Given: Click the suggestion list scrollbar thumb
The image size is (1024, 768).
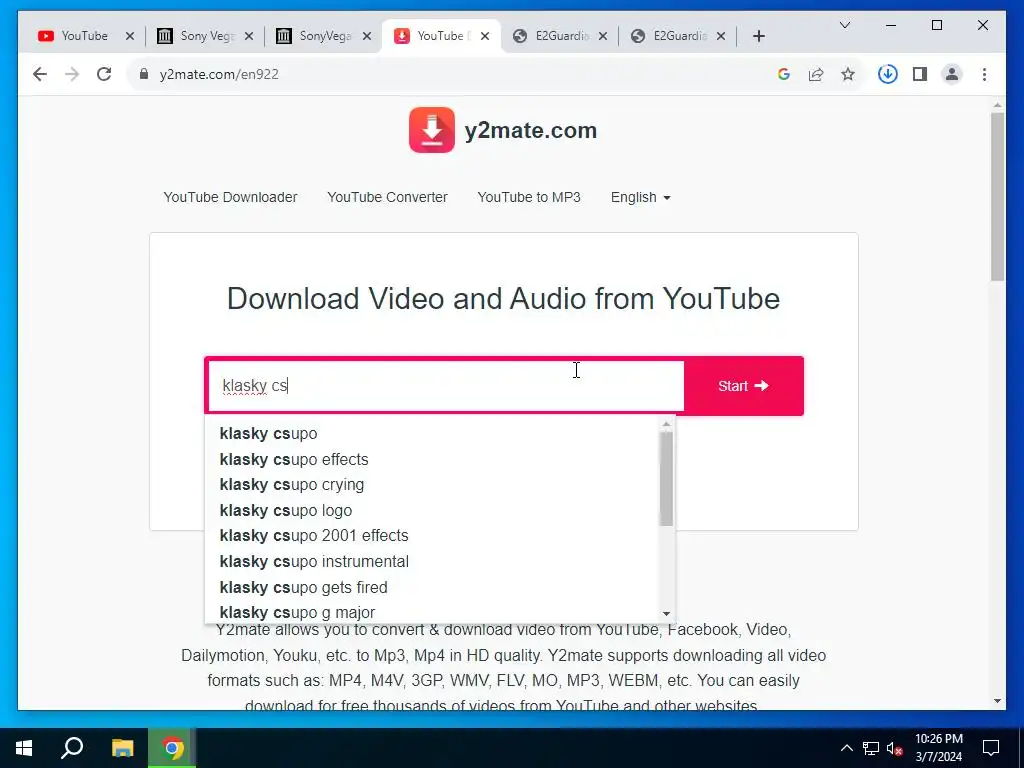Looking at the screenshot, I should click(666, 479).
